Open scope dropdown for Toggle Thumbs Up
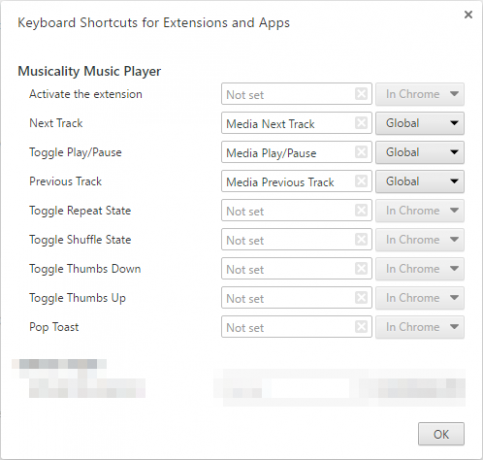 click(x=420, y=298)
